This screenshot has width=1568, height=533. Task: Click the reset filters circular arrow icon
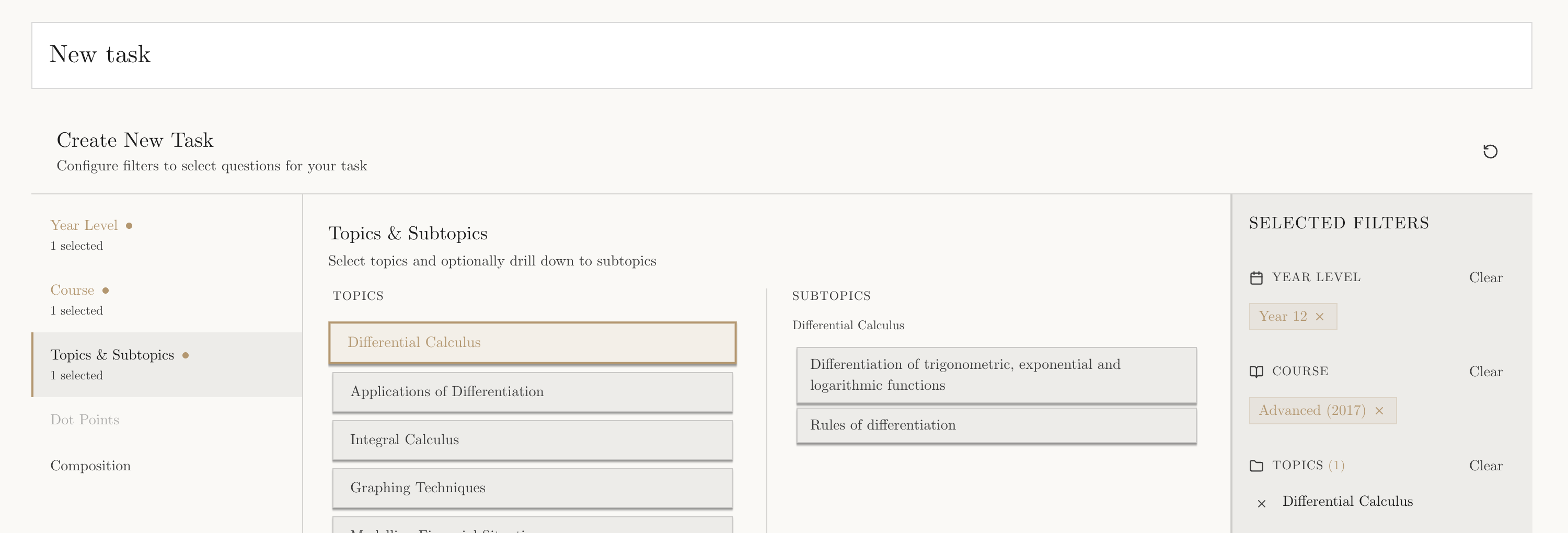coord(1490,152)
